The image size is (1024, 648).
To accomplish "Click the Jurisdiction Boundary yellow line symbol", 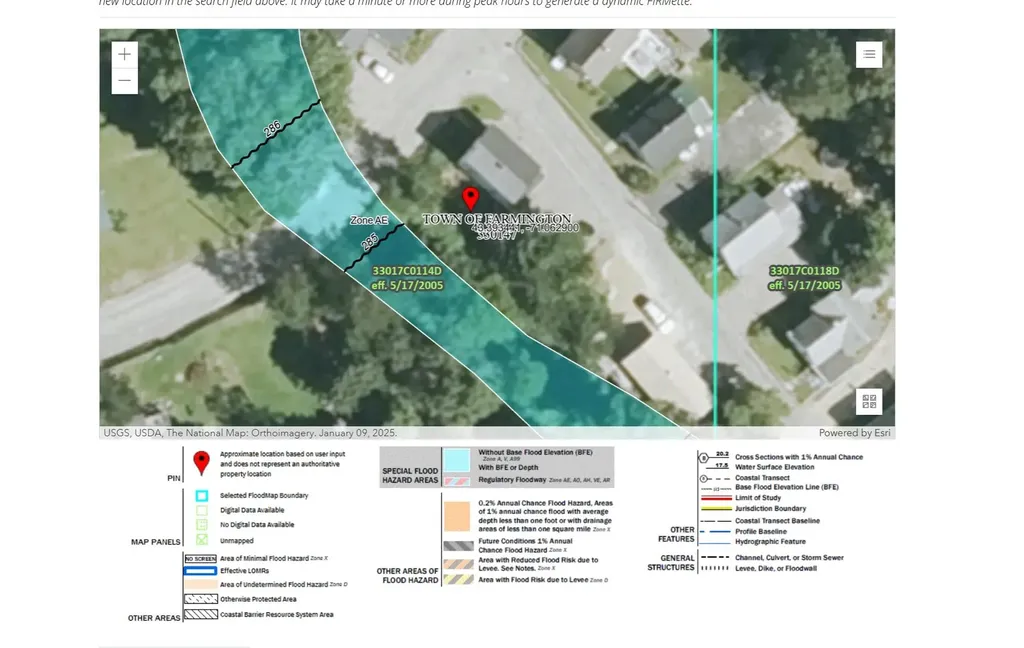I will [715, 508].
